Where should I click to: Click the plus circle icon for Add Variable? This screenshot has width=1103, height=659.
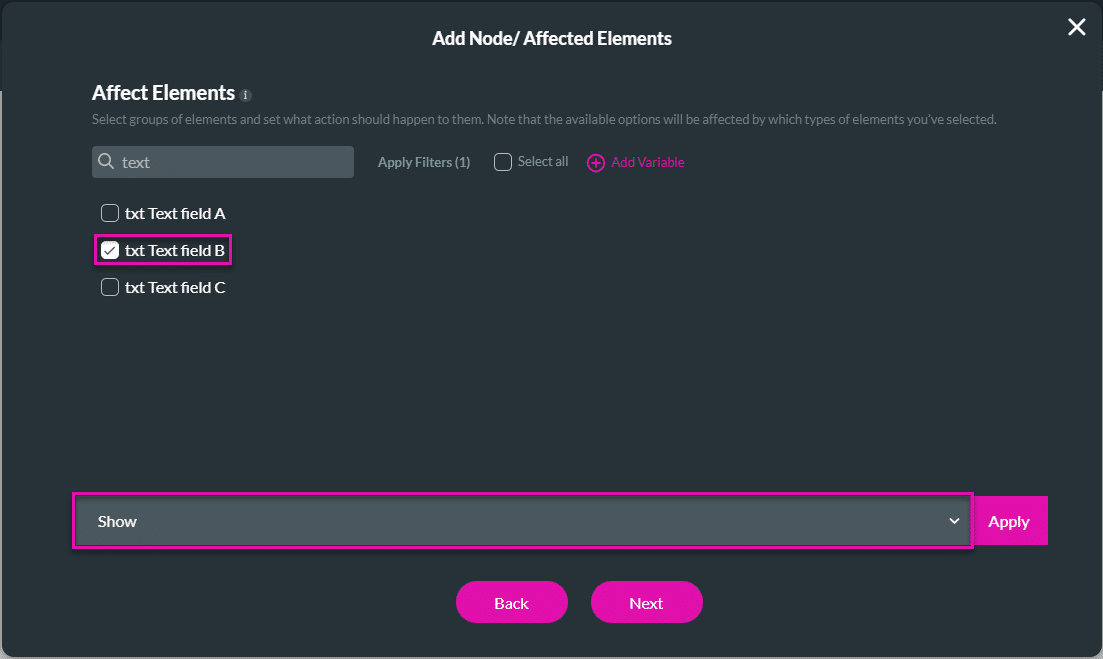(x=596, y=162)
